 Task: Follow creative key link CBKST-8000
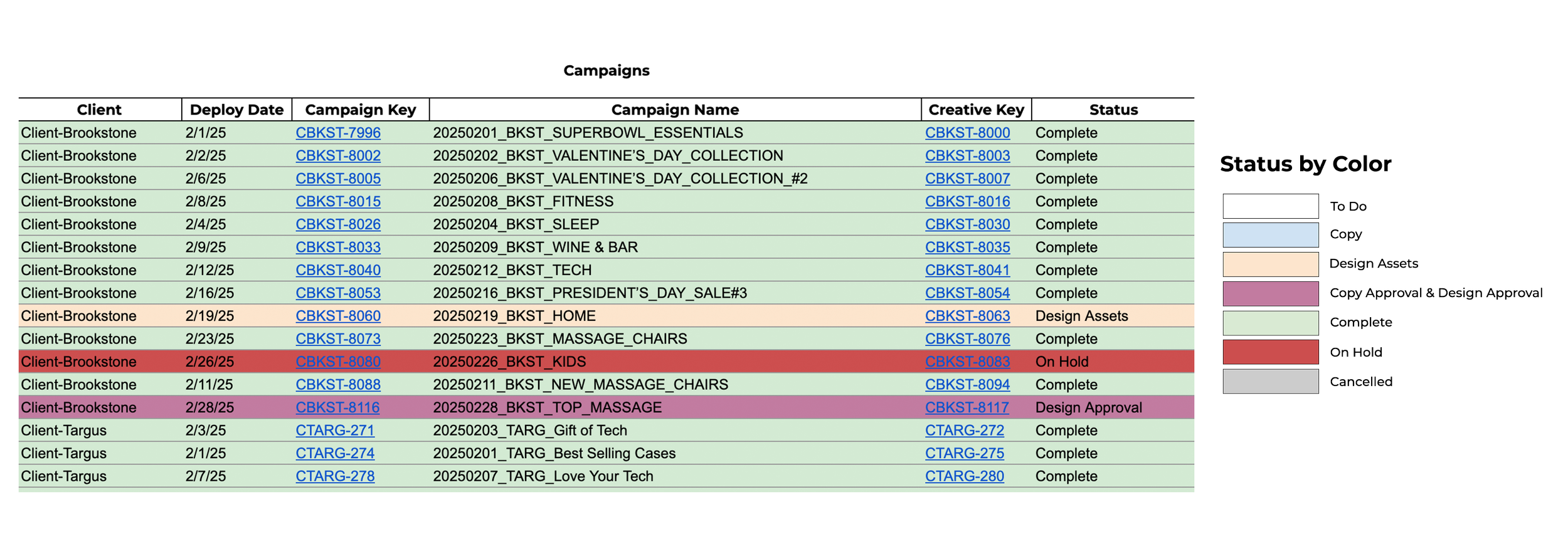pyautogui.click(x=968, y=133)
